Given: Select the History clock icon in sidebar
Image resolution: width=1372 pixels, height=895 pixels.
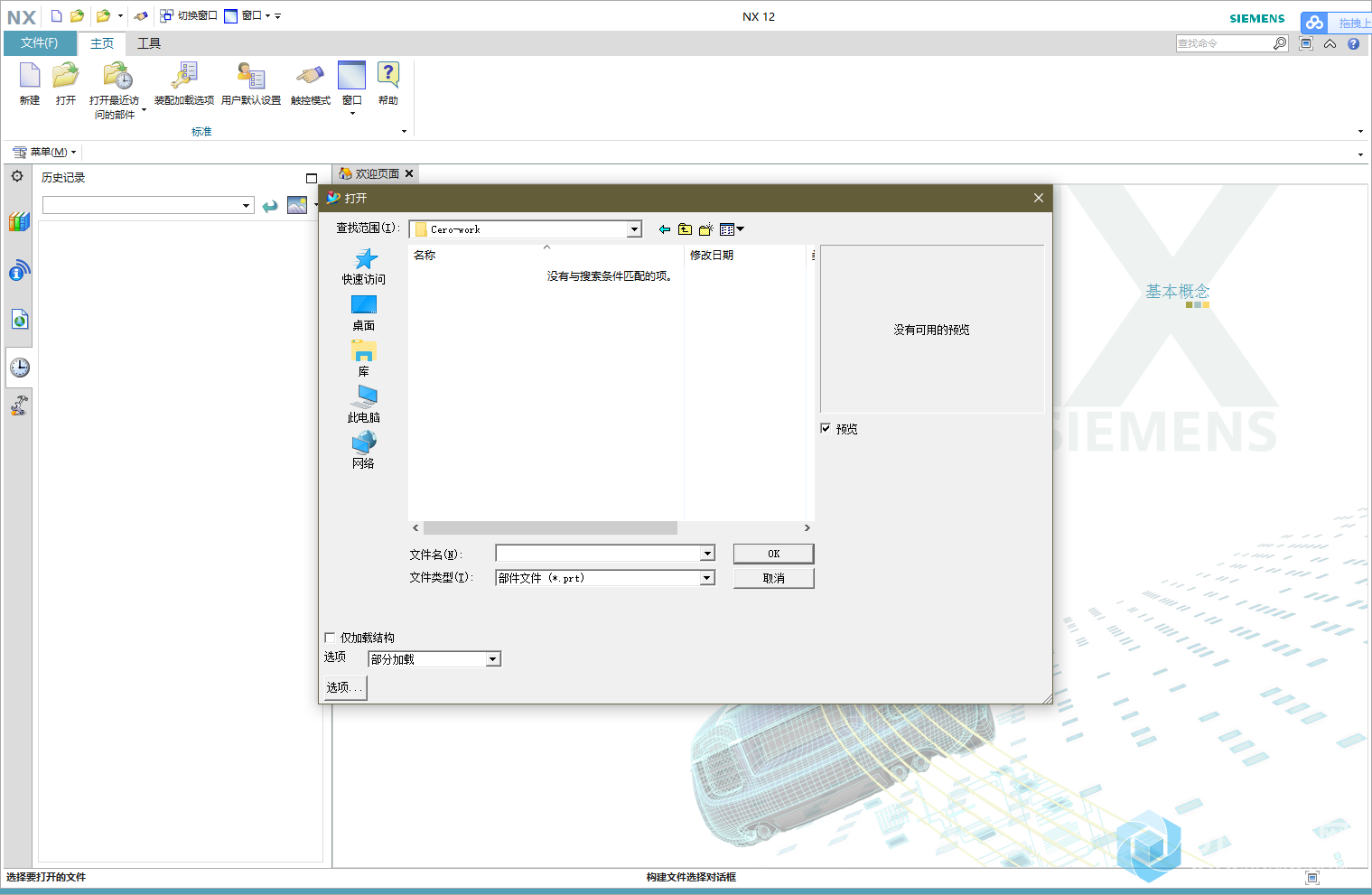Looking at the screenshot, I should point(19,368).
